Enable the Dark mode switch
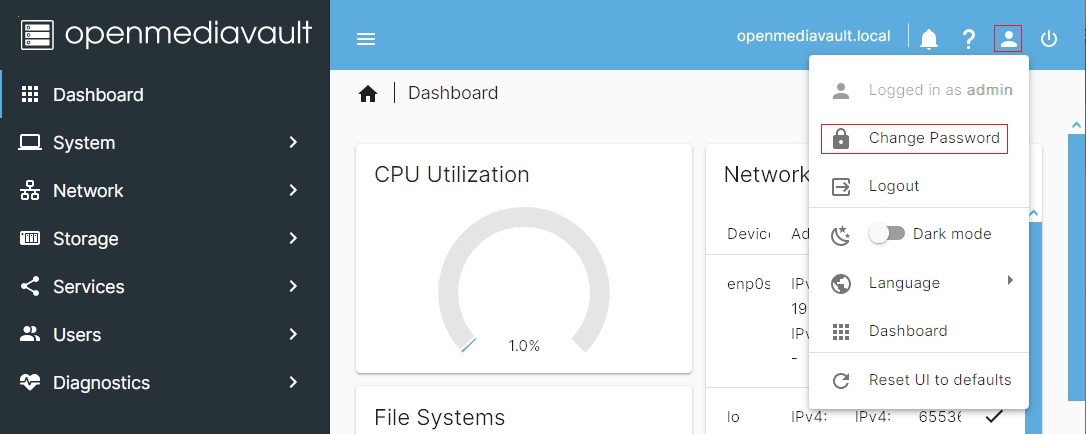This screenshot has height=434, width=1086. pyautogui.click(x=886, y=234)
